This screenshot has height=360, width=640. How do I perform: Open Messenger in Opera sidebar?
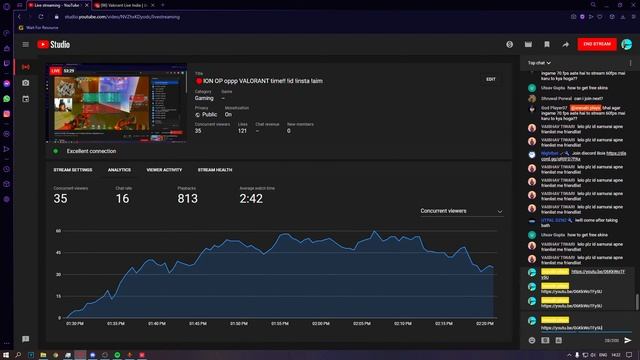pyautogui.click(x=7, y=83)
